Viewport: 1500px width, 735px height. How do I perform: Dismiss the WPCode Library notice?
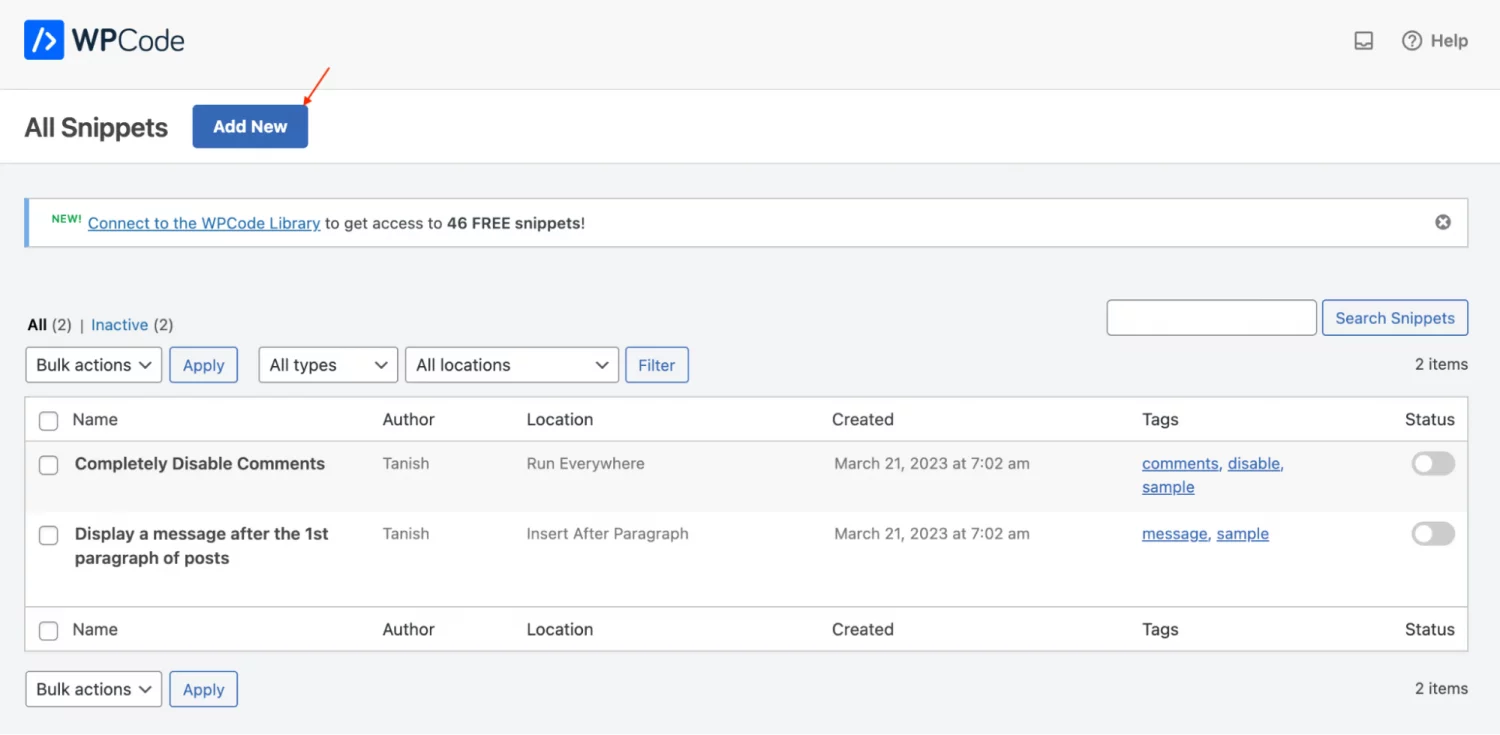pos(1442,222)
